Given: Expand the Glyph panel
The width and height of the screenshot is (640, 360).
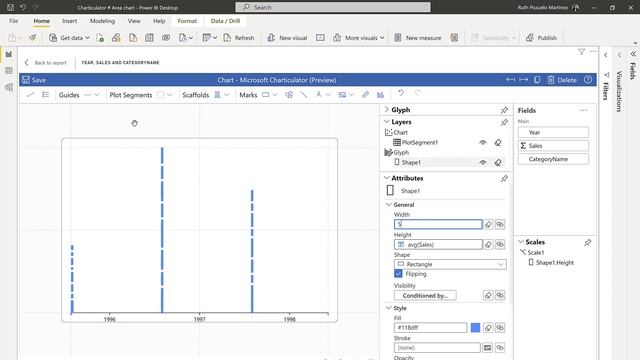Looking at the screenshot, I should coord(387,110).
